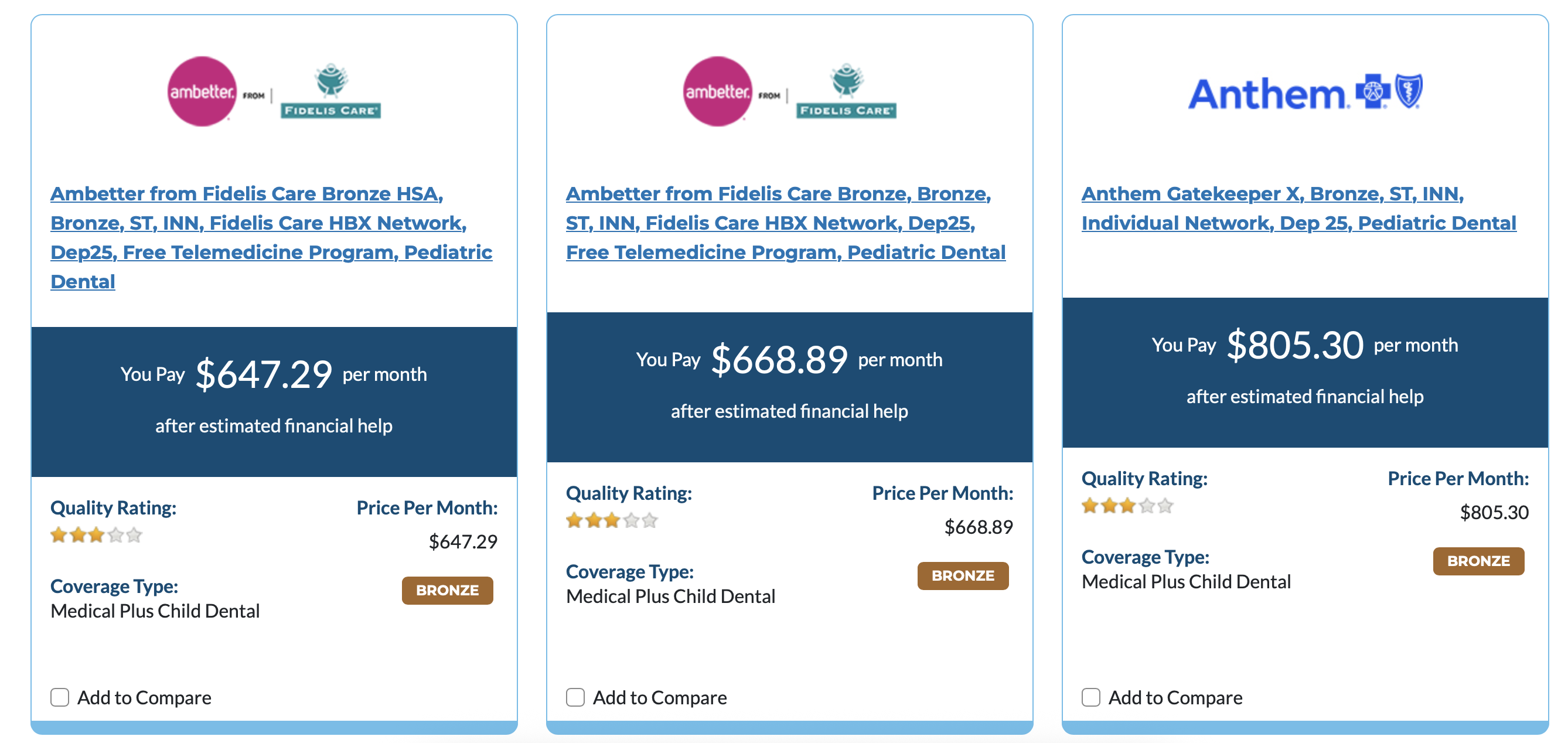Click the BRONZE badge on the Anthem plan
1568x743 pixels.
[x=1478, y=561]
